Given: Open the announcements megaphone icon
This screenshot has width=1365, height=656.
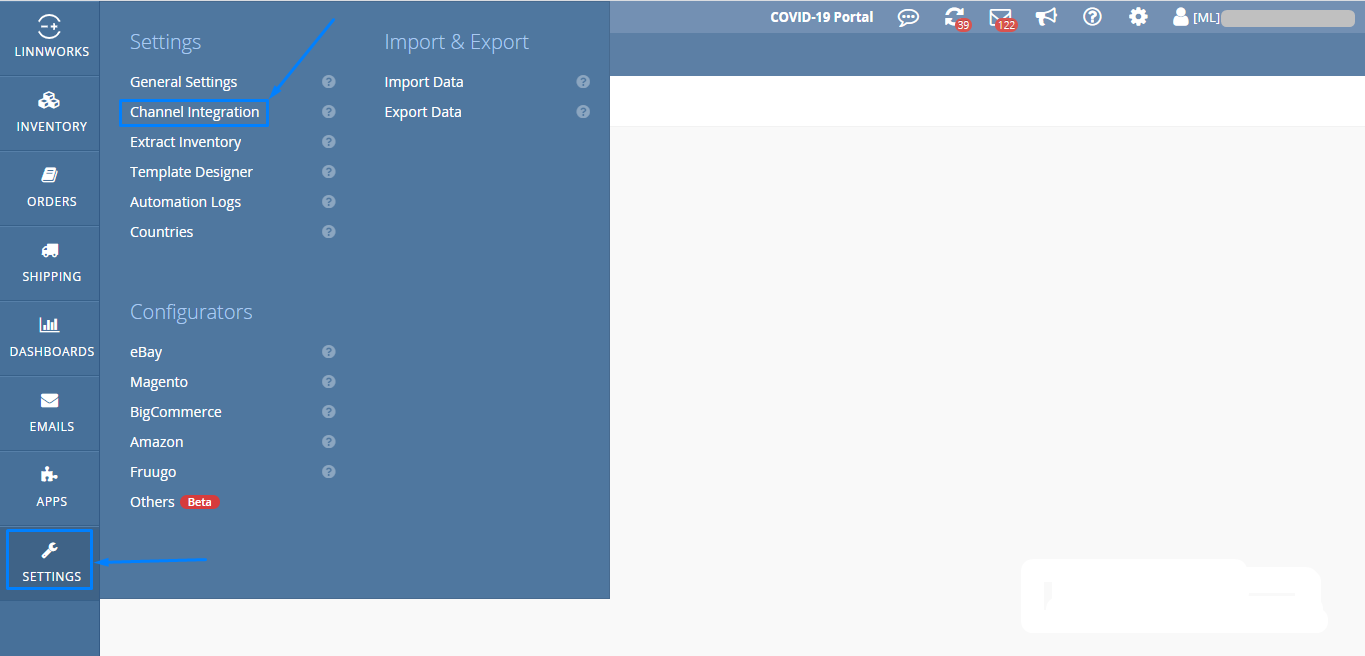Looking at the screenshot, I should coord(1046,17).
